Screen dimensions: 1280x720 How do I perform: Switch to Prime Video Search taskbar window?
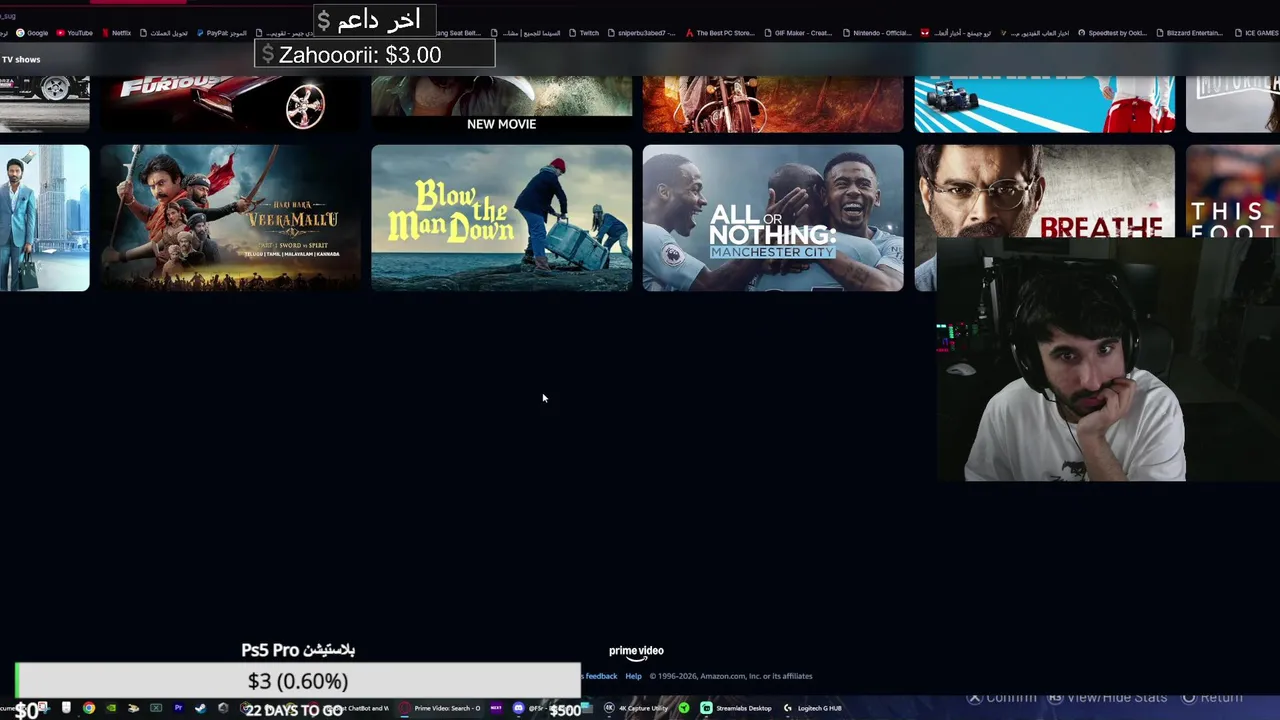(x=441, y=708)
